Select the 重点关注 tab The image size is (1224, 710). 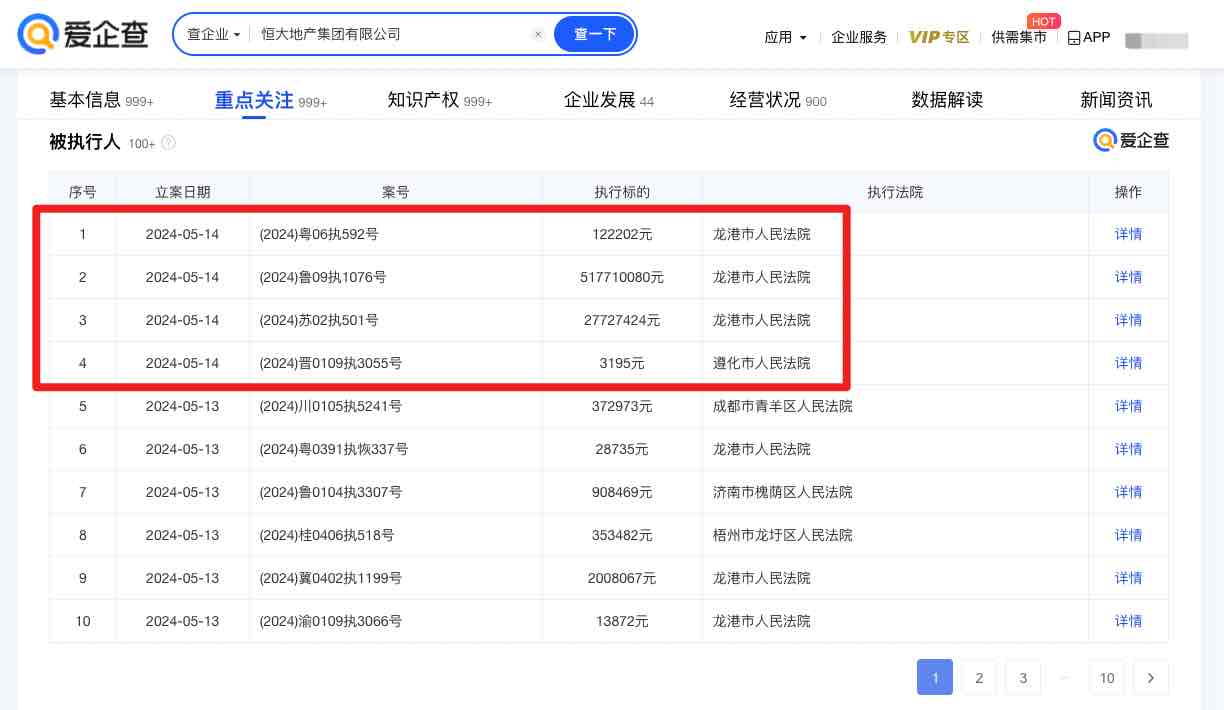coord(270,100)
